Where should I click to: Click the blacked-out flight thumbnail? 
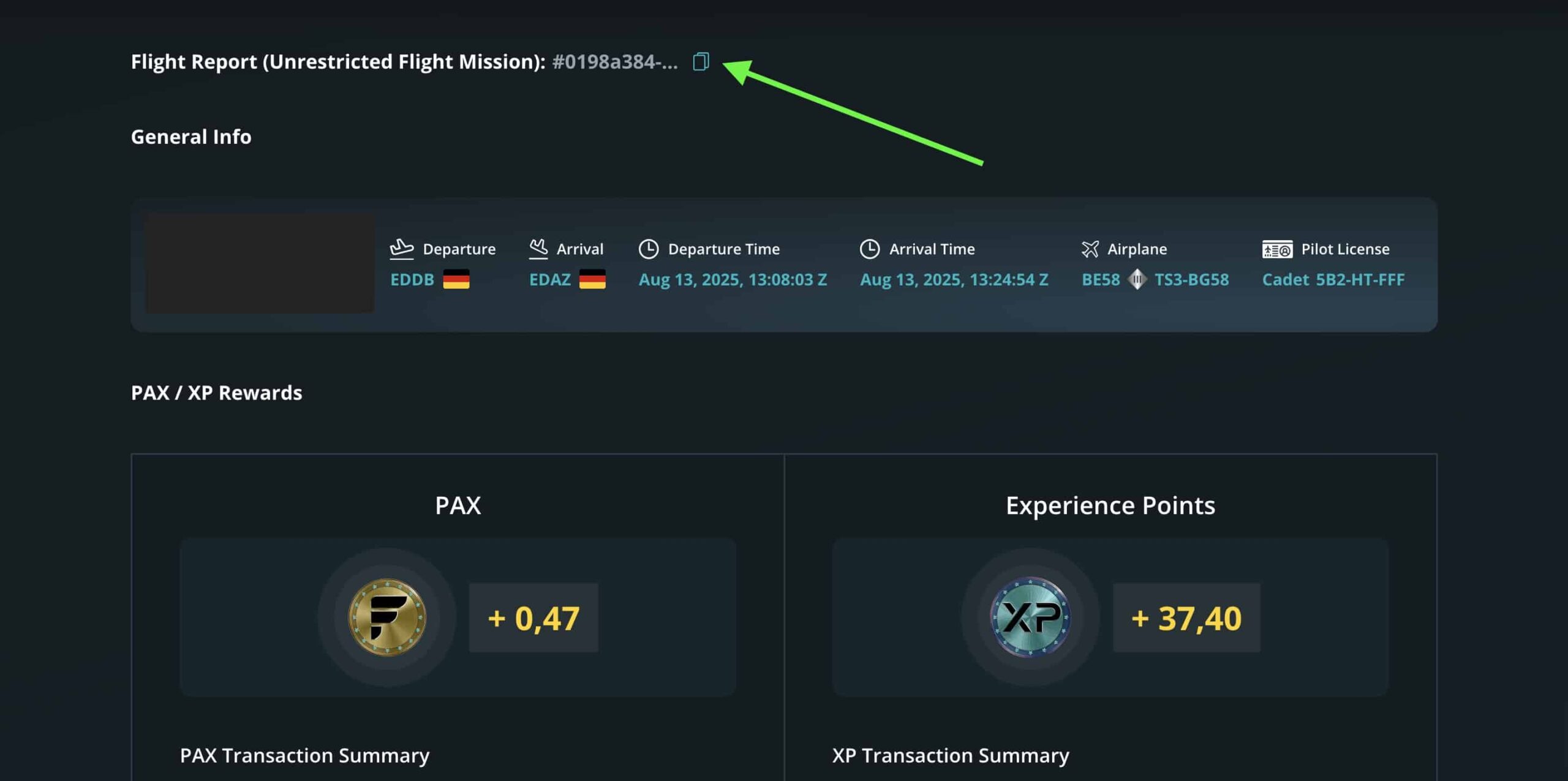260,263
